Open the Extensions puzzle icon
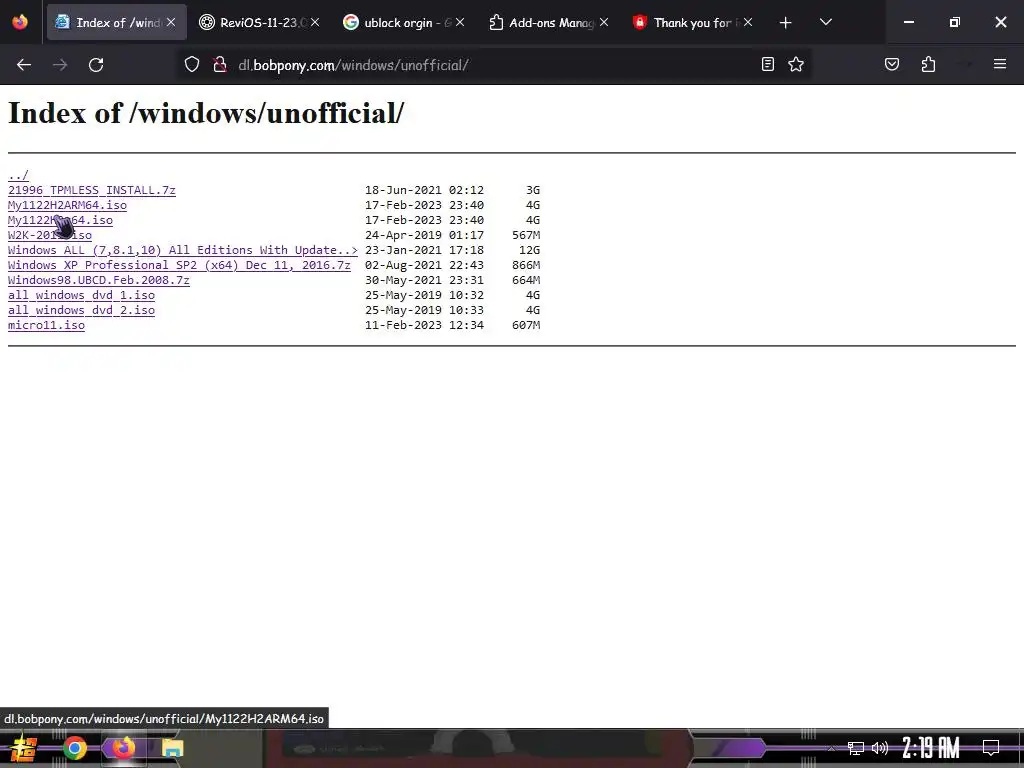The image size is (1024, 768). click(928, 64)
